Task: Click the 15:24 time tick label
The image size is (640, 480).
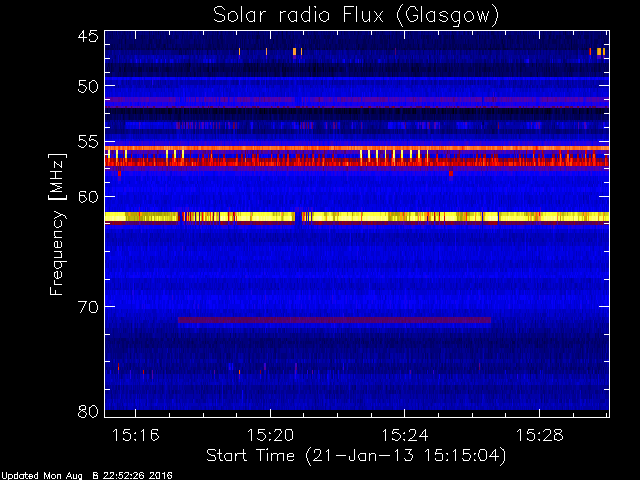Action: pyautogui.click(x=405, y=435)
